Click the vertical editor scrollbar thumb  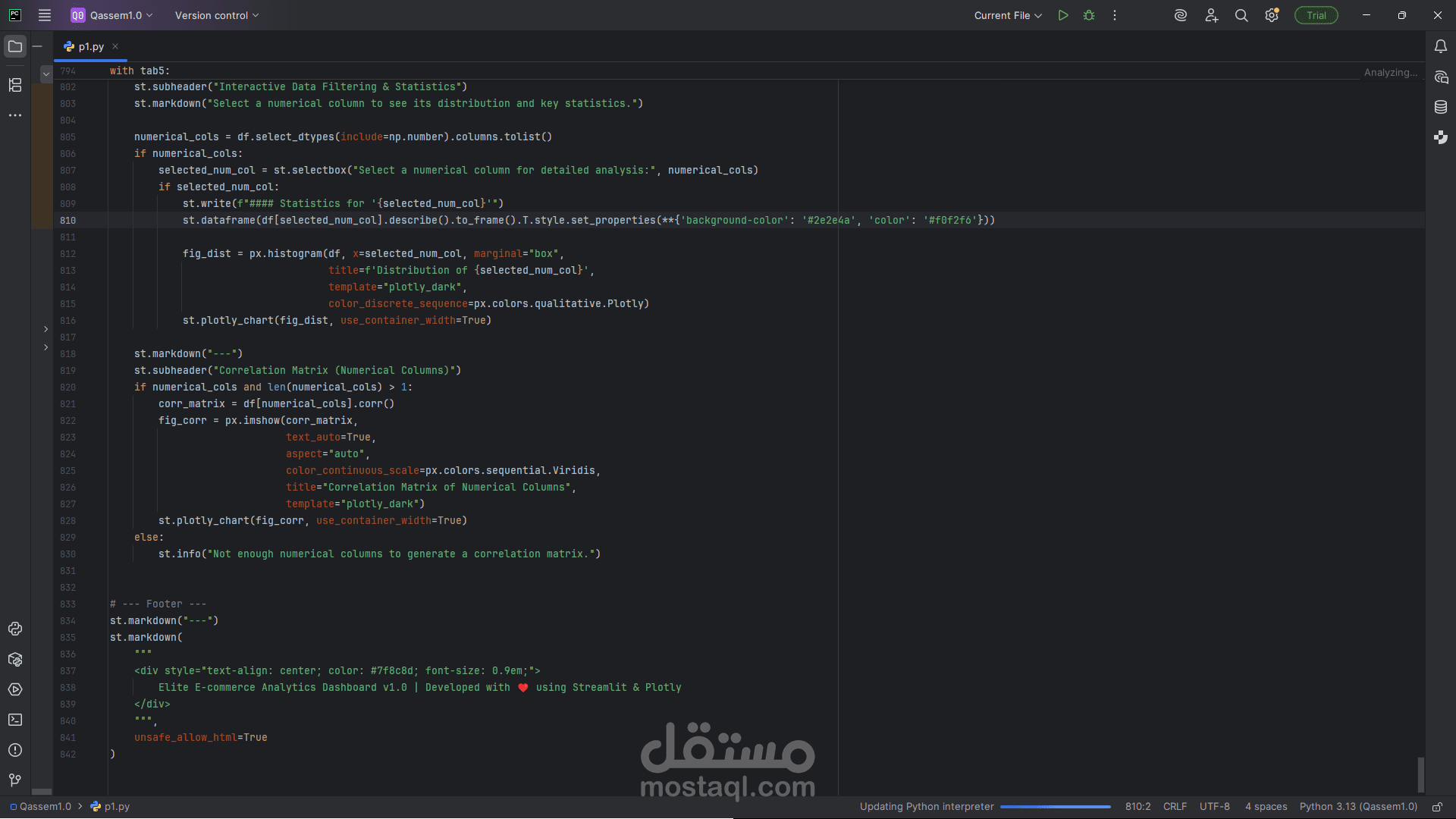click(x=1420, y=774)
